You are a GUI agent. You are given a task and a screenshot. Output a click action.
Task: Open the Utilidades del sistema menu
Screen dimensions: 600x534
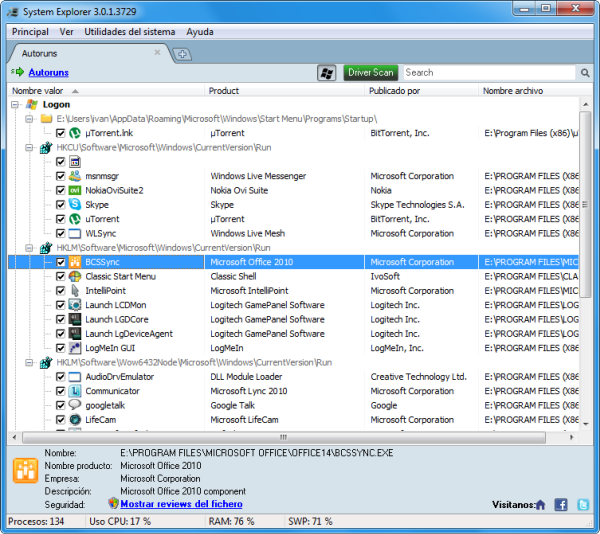coord(130,32)
